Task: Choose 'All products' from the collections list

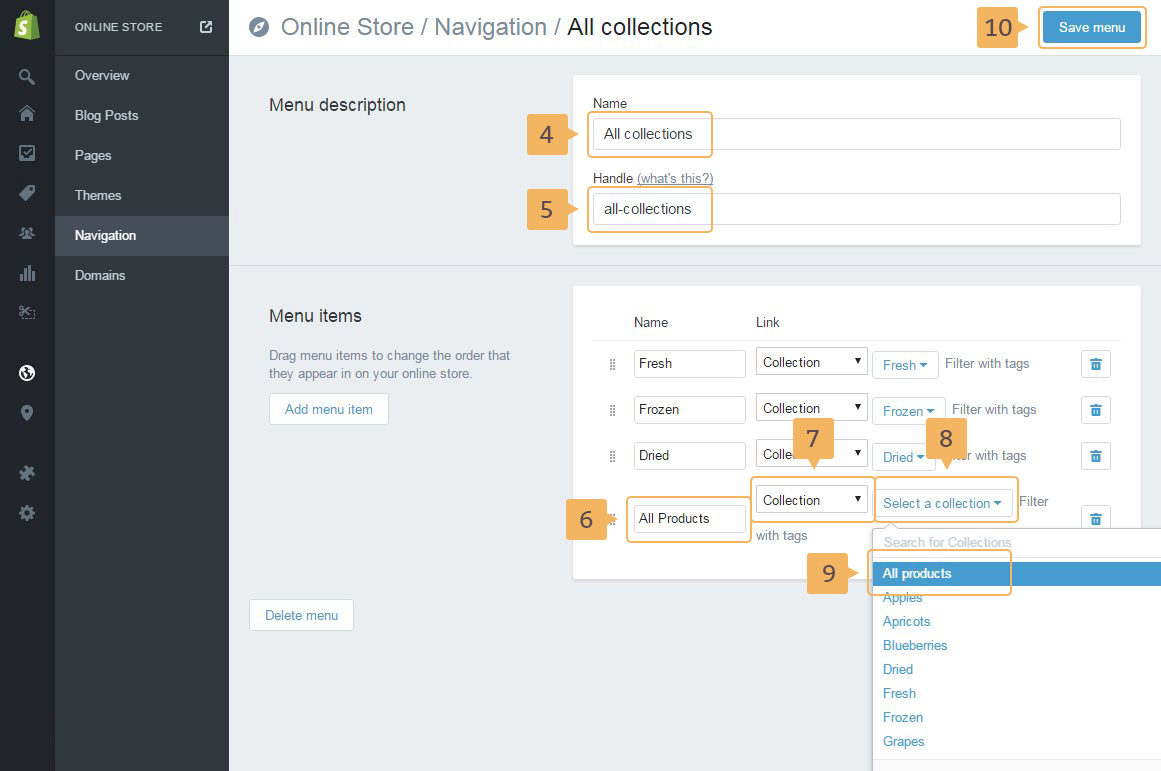Action: click(917, 574)
